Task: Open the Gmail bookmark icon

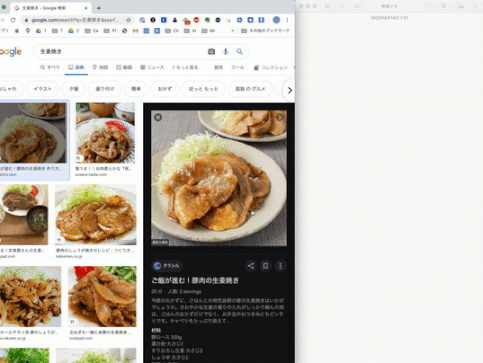Action: [135, 31]
